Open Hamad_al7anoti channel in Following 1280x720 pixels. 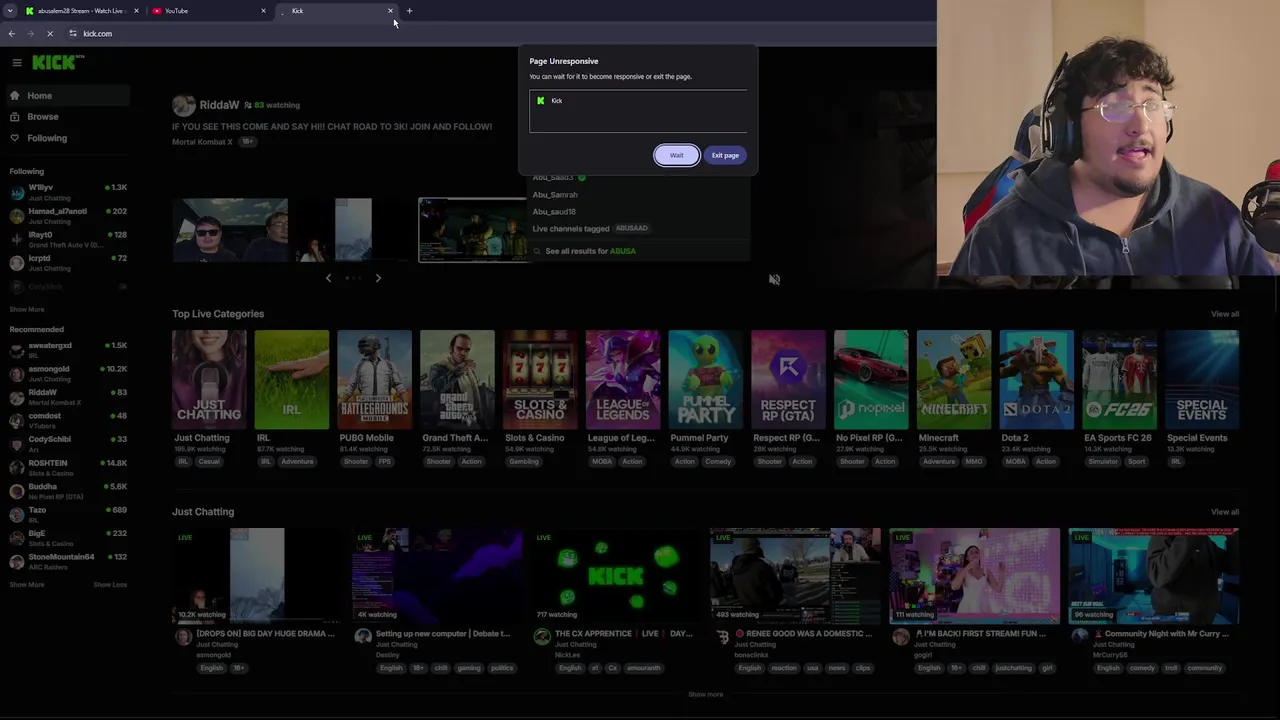(x=68, y=216)
